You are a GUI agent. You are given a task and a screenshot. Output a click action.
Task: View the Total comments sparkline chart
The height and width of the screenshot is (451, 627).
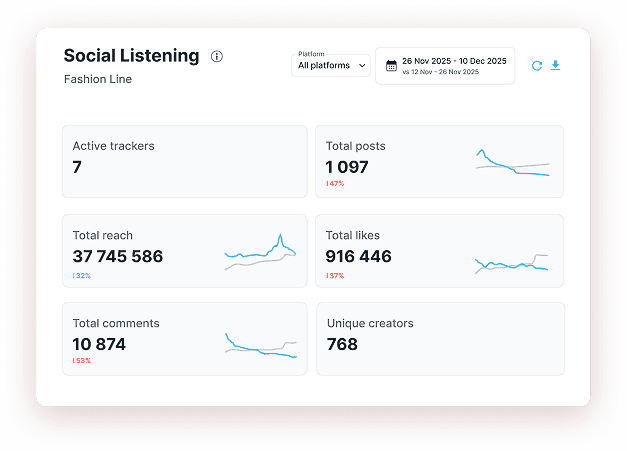pyautogui.click(x=261, y=345)
